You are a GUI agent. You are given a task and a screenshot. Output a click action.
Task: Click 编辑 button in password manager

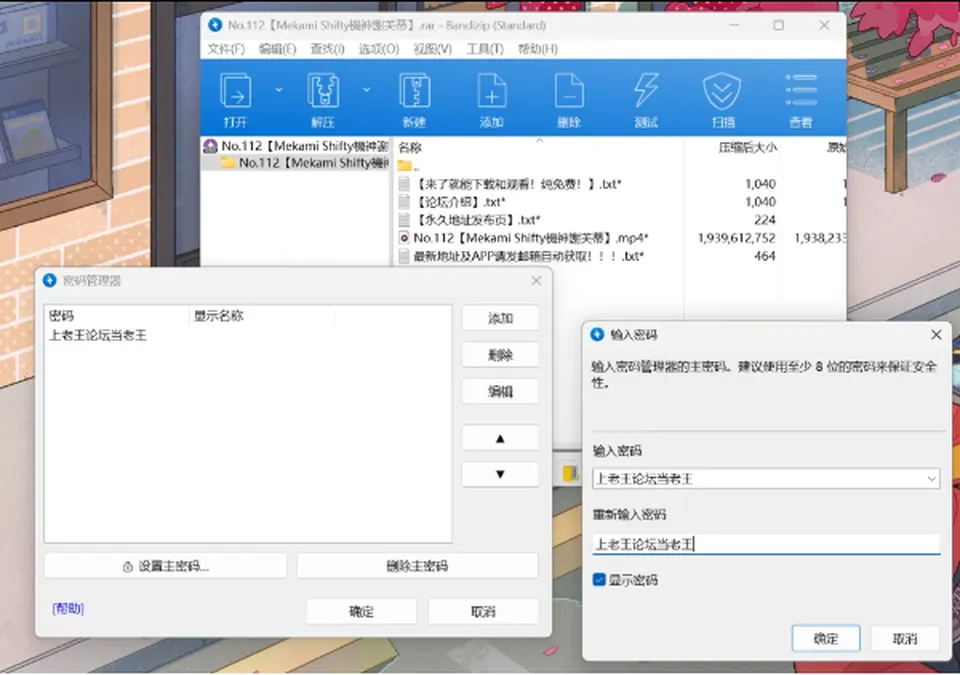[500, 391]
